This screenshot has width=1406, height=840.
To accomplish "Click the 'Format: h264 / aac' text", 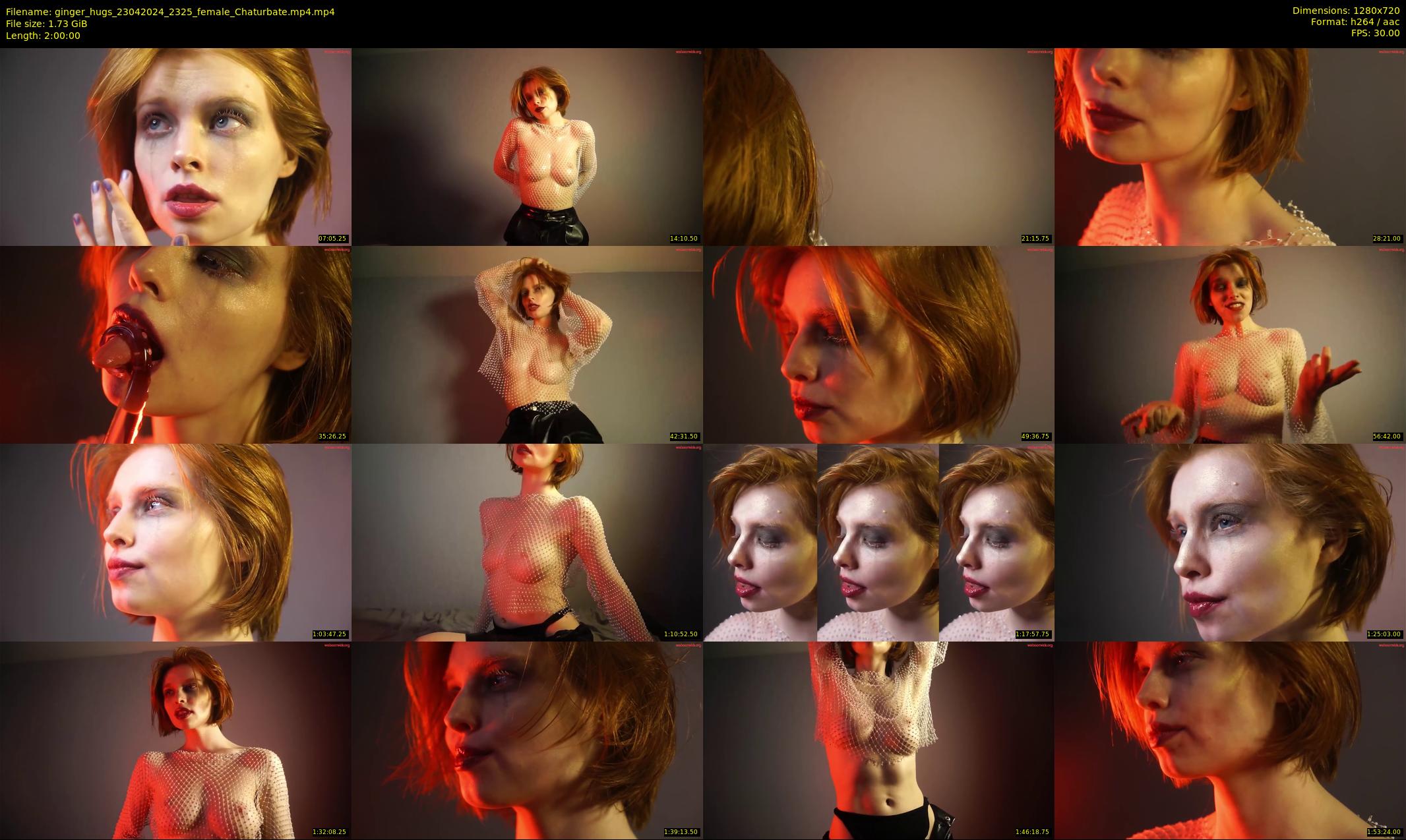I will click(1355, 22).
